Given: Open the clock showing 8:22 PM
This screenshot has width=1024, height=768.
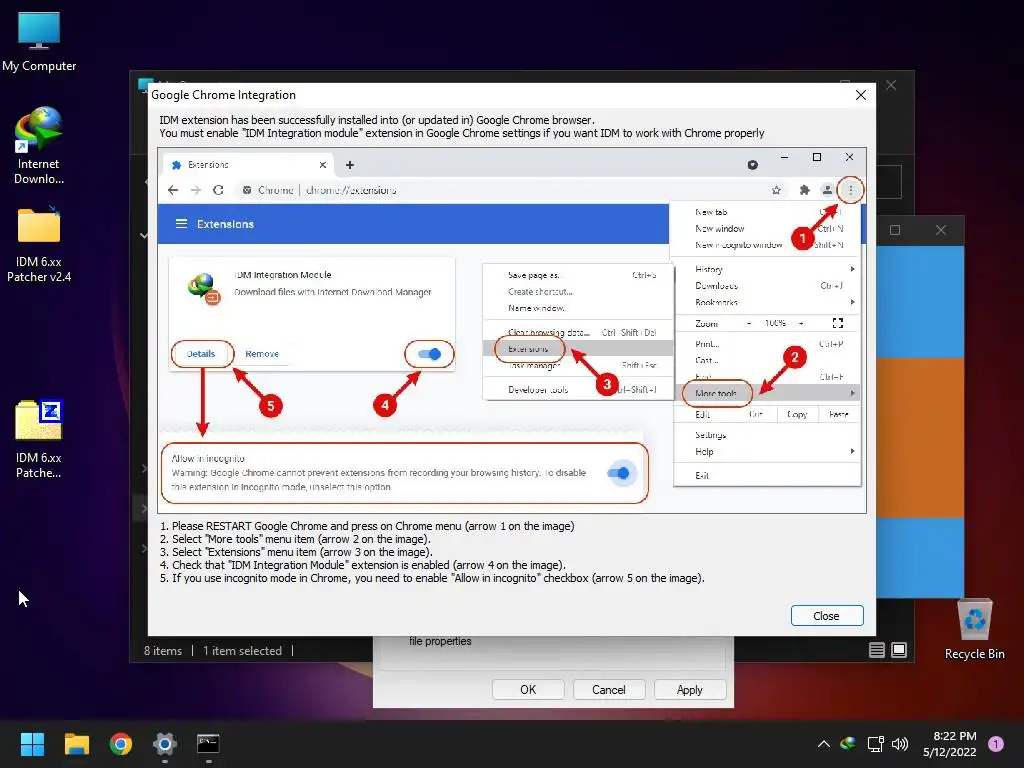Looking at the screenshot, I should [950, 744].
